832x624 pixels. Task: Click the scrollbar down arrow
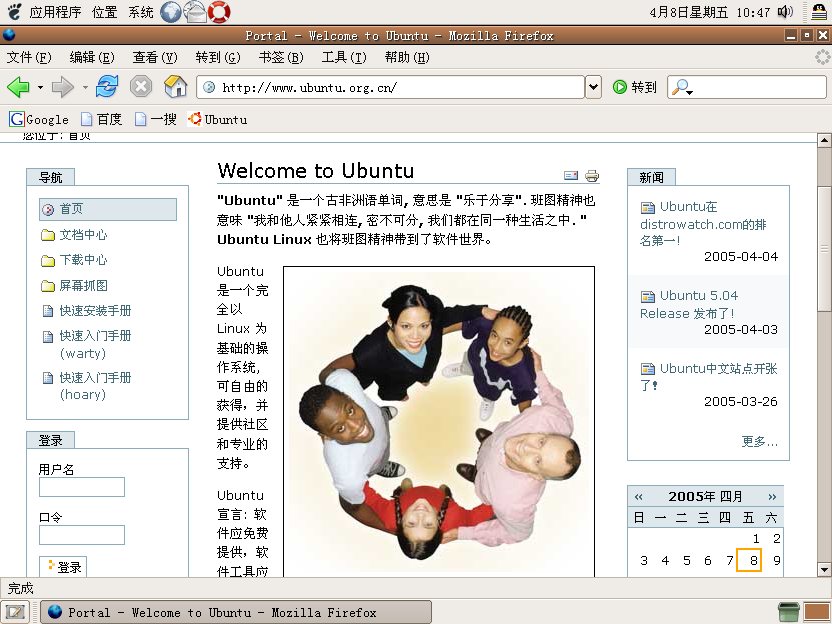[824, 570]
